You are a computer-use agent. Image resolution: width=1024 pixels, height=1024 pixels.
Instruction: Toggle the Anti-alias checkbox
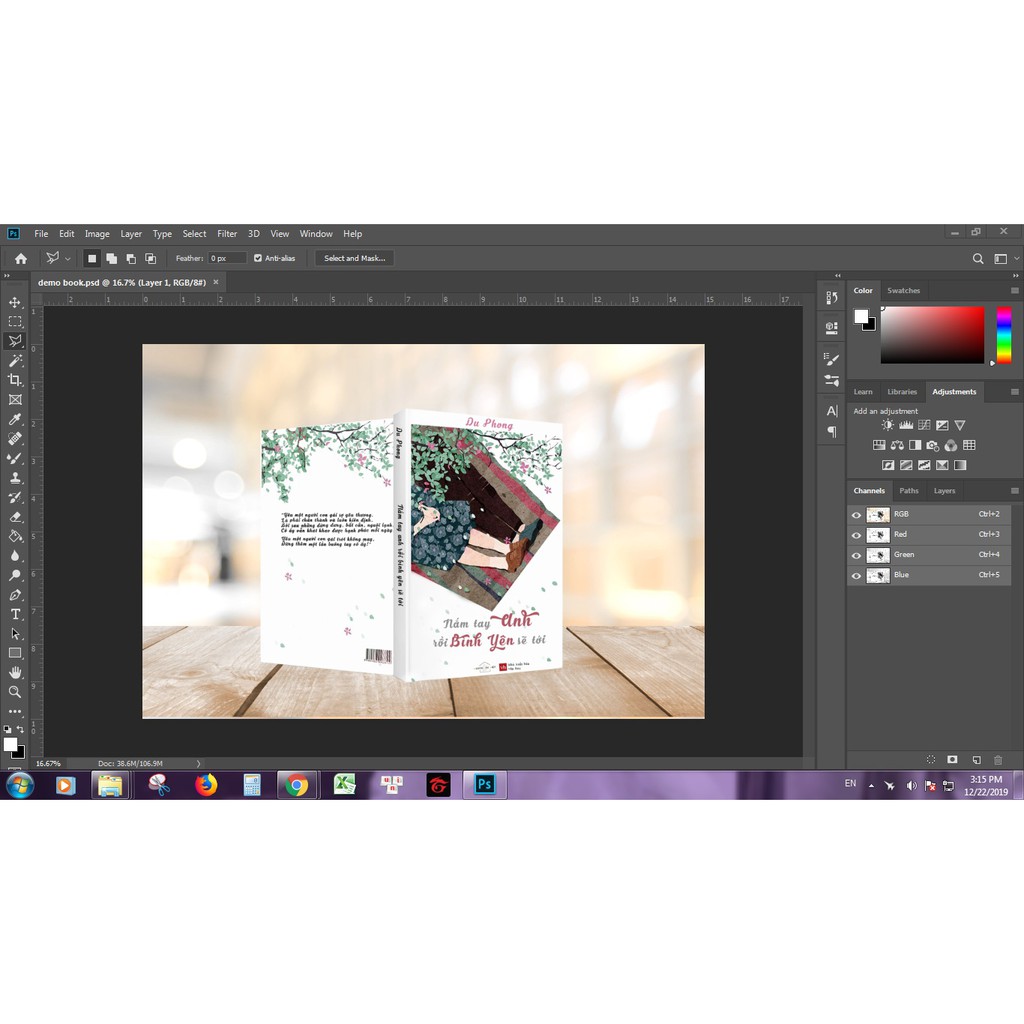tap(258, 258)
